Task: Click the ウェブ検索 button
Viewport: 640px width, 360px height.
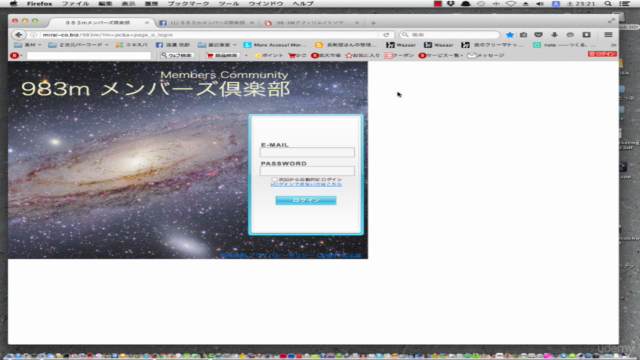Action: tap(176, 55)
